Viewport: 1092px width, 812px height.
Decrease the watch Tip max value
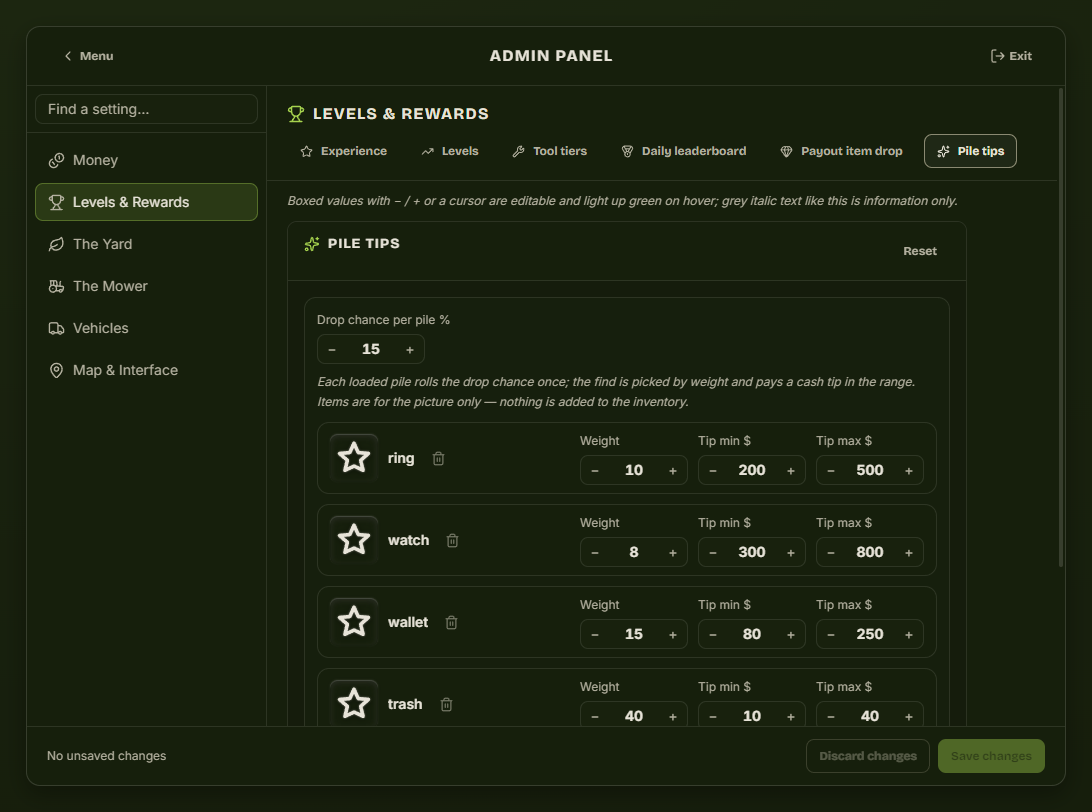coord(831,553)
